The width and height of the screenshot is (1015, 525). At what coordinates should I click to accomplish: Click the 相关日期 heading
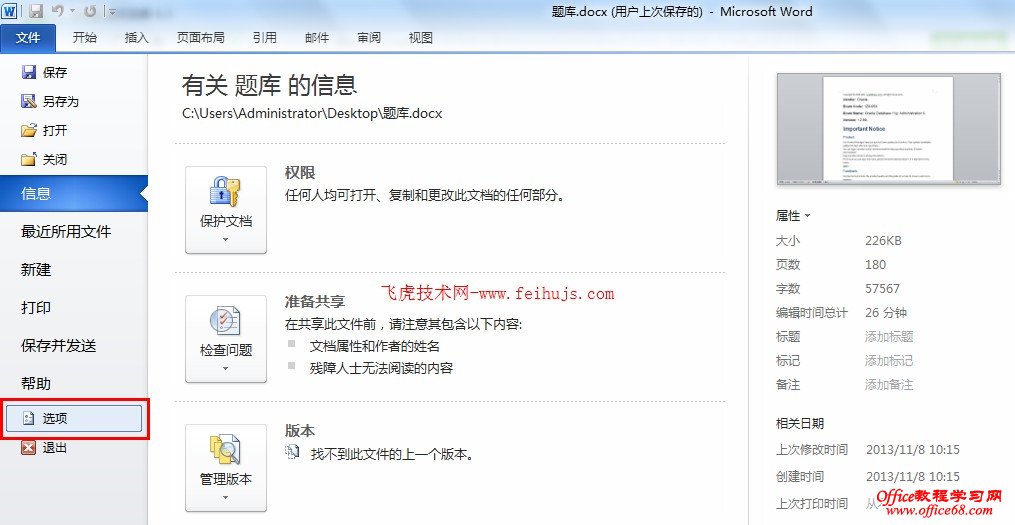(x=799, y=423)
